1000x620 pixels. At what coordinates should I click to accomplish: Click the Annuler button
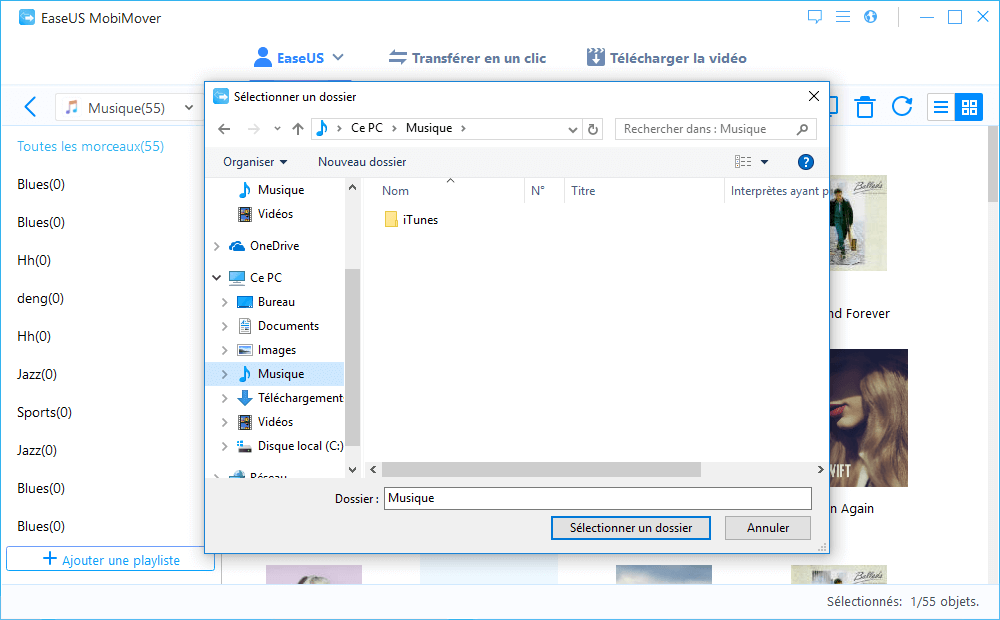[767, 528]
